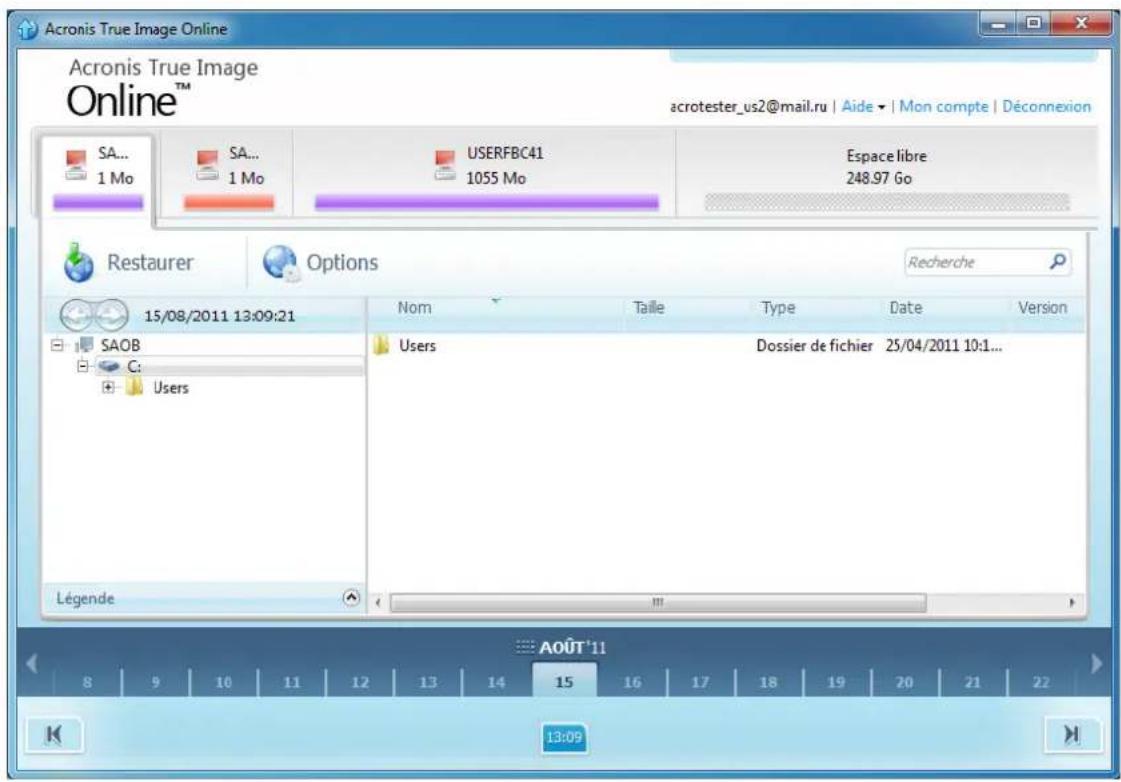This screenshot has height=782, width=1121.
Task: Click the scrollbar right arrow
Action: click(x=1072, y=603)
